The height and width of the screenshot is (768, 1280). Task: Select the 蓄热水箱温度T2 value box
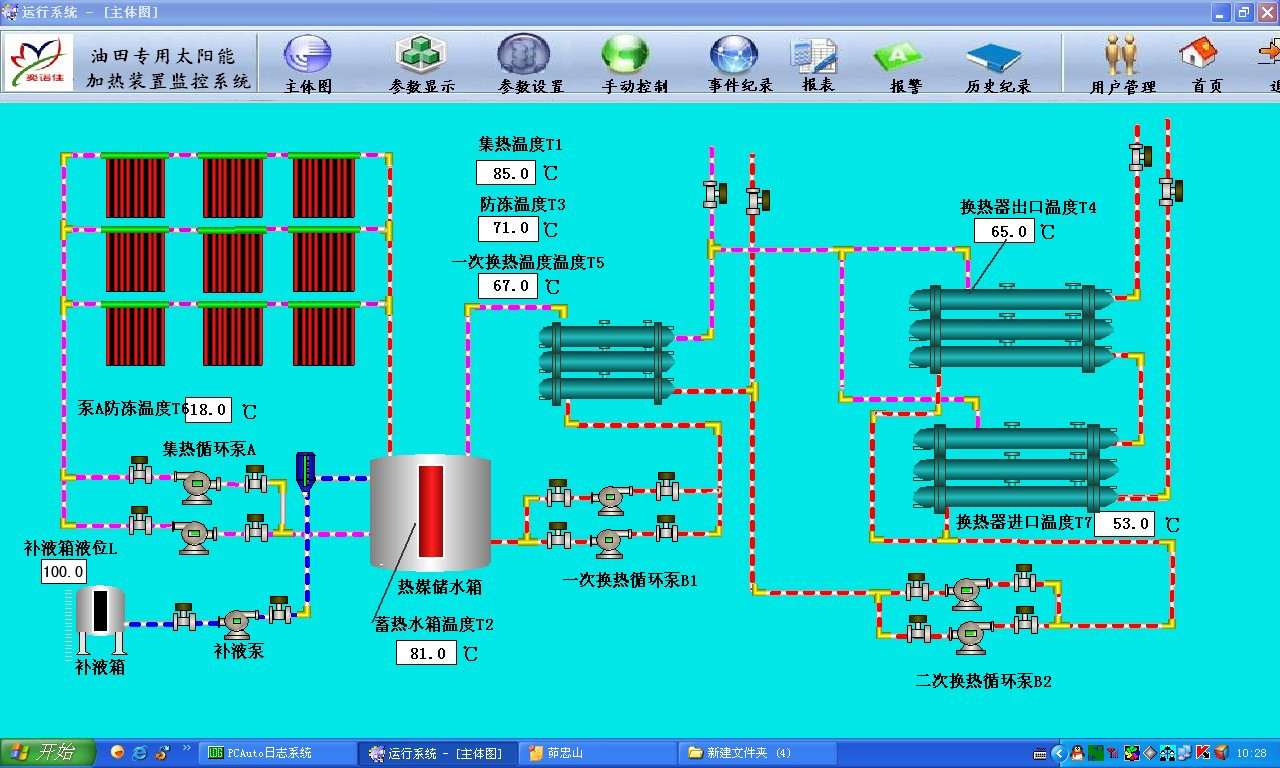(427, 654)
